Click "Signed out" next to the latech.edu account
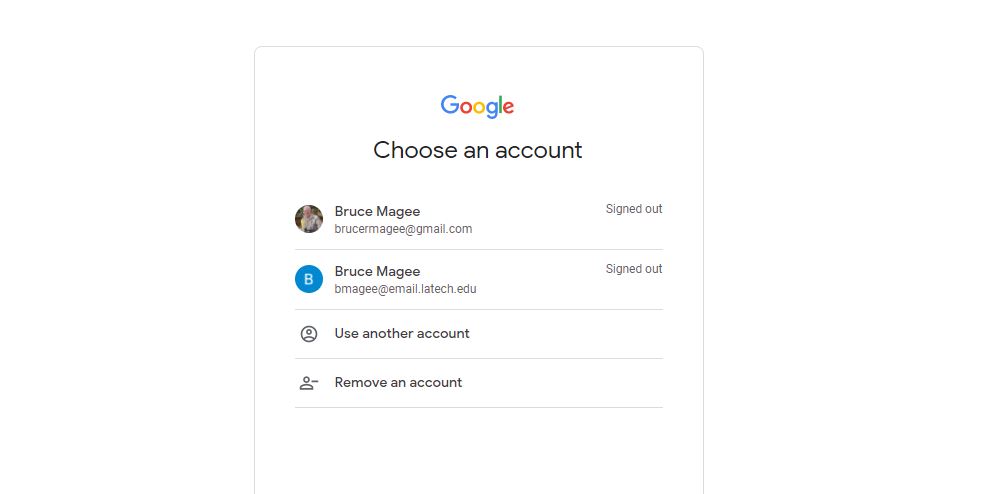Viewport: 981px width, 494px height. click(634, 269)
